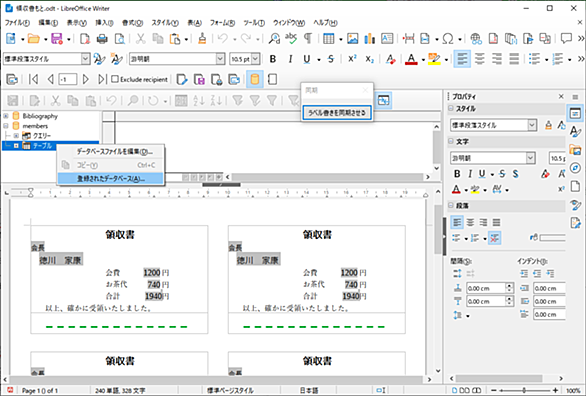Open the ファイル menu
Image resolution: width=586 pixels, height=396 pixels.
17,23
